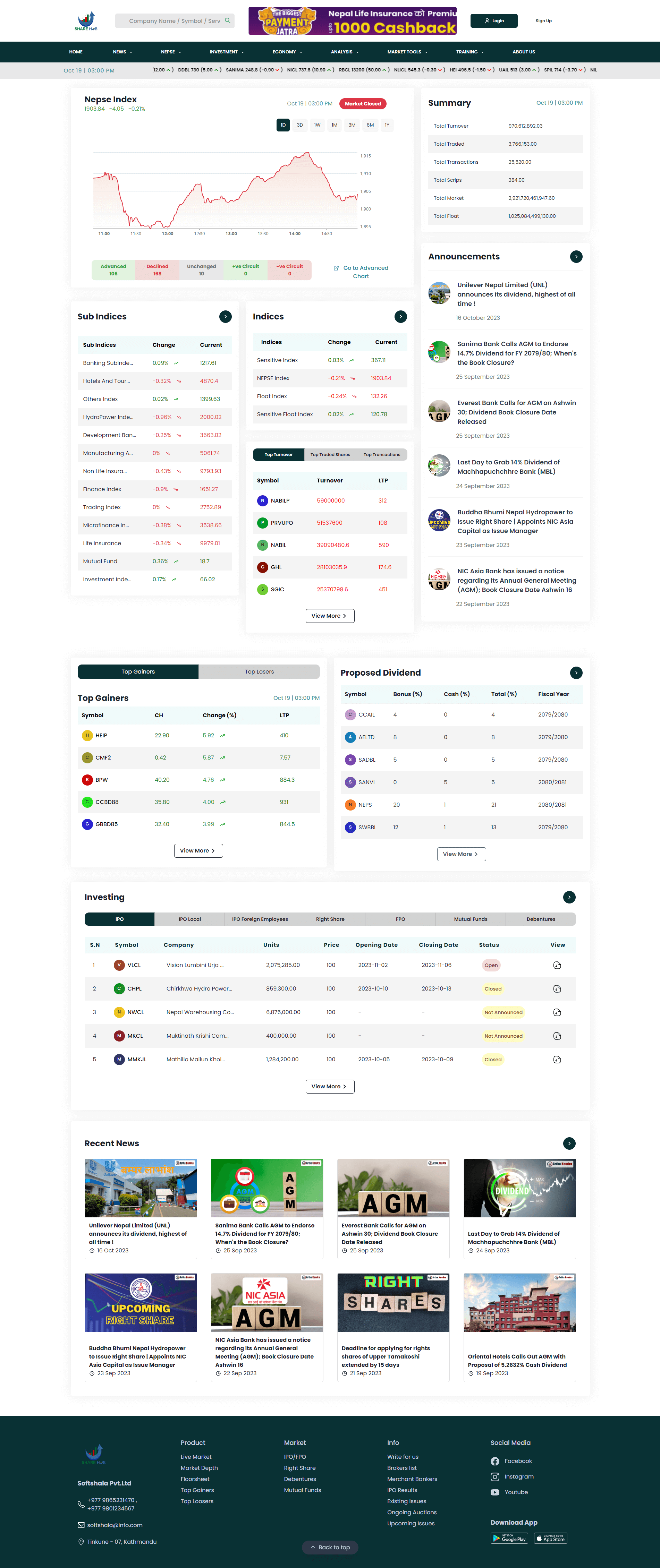
Task: Open the Investing arrow button
Action: 569,897
